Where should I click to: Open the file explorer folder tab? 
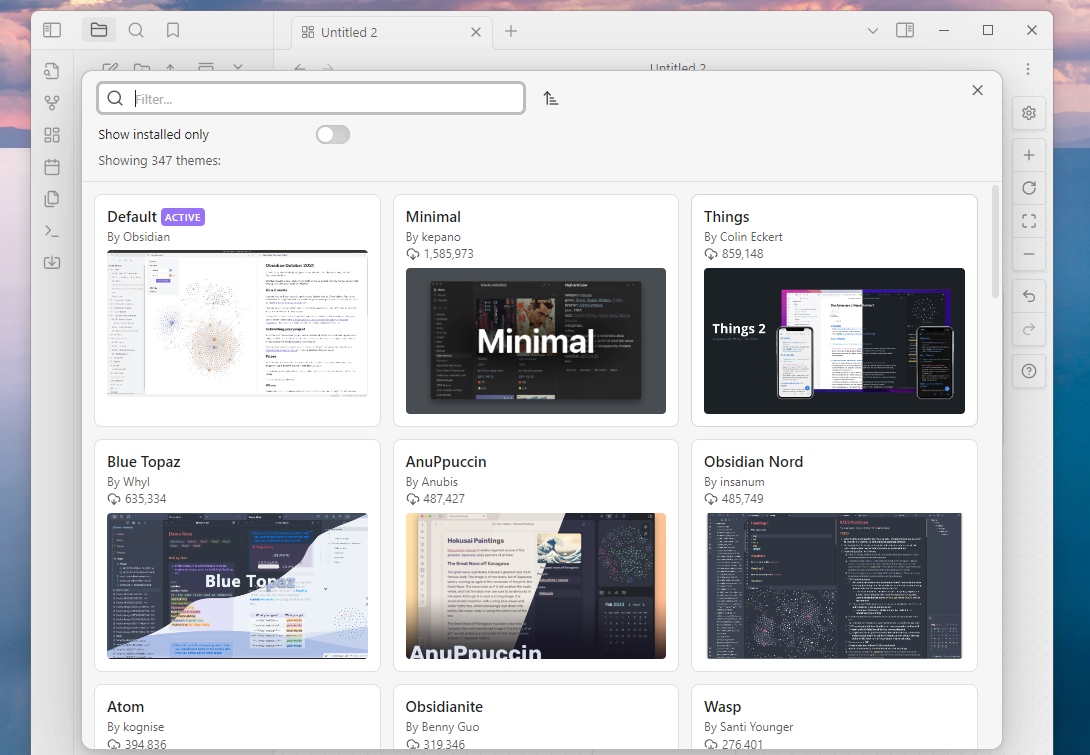[99, 30]
